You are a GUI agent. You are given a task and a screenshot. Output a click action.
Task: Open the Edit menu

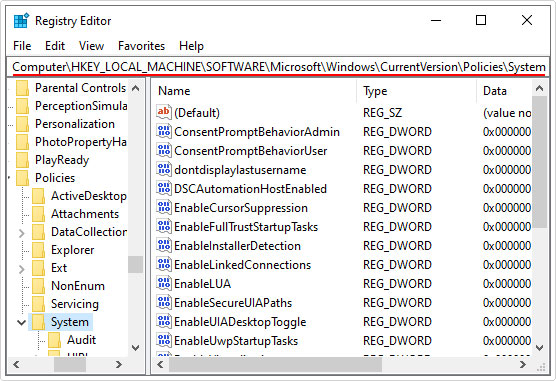(55, 46)
